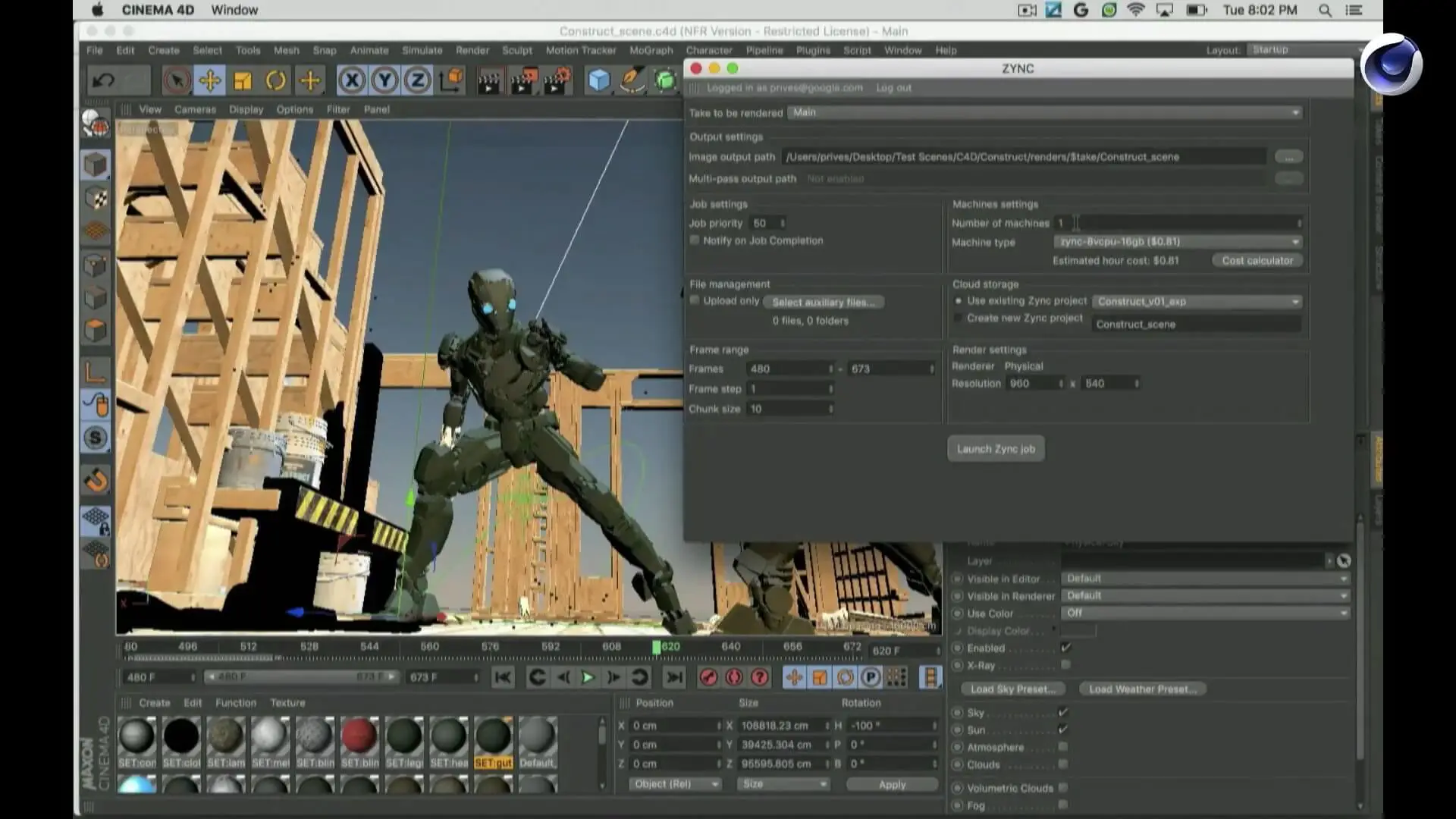
Task: Select Texture mode checkerboard icon
Action: (96, 198)
